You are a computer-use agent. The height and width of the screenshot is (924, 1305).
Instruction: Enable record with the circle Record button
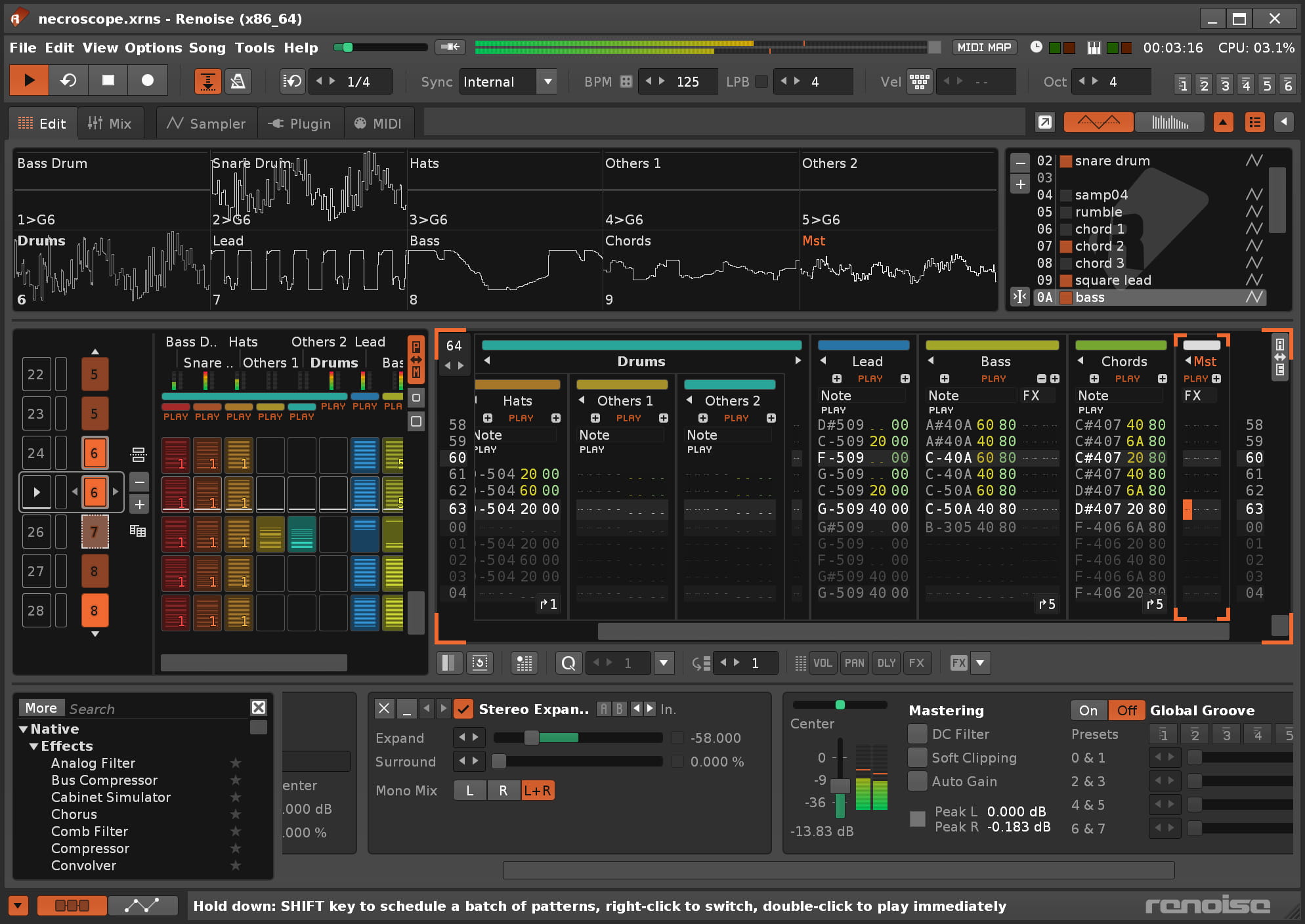click(148, 81)
